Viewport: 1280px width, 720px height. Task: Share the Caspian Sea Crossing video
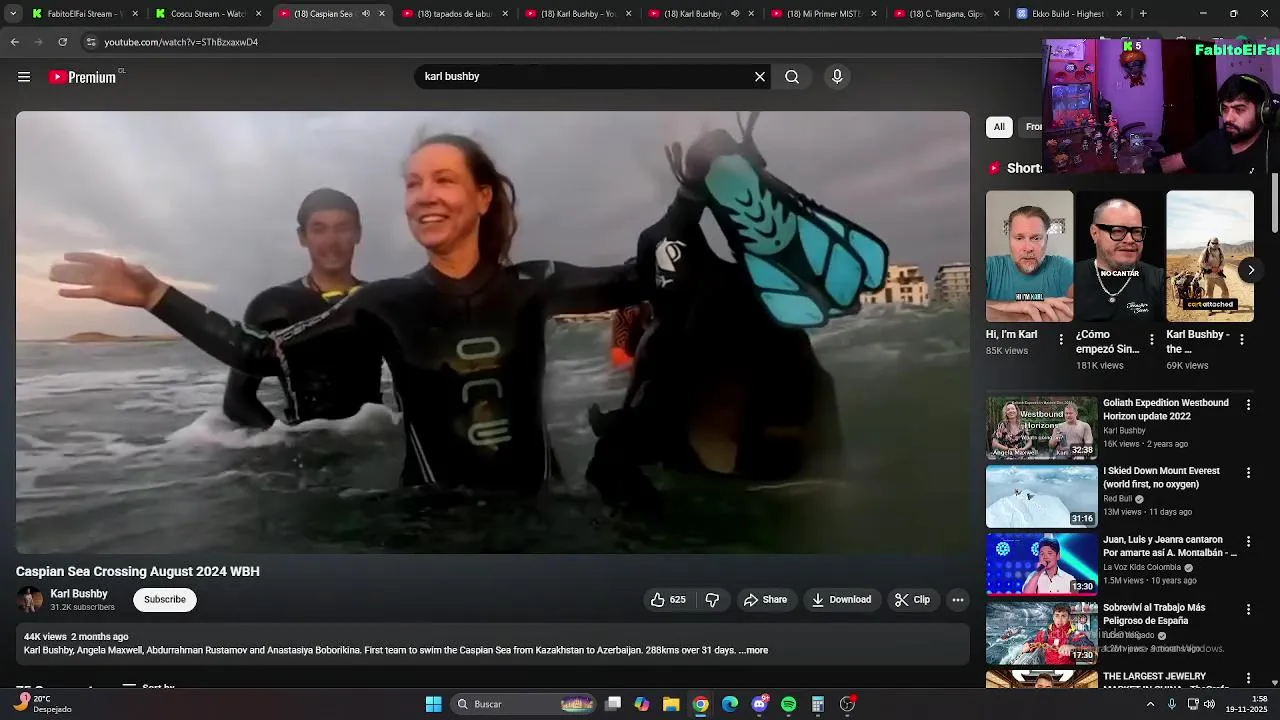tap(765, 600)
